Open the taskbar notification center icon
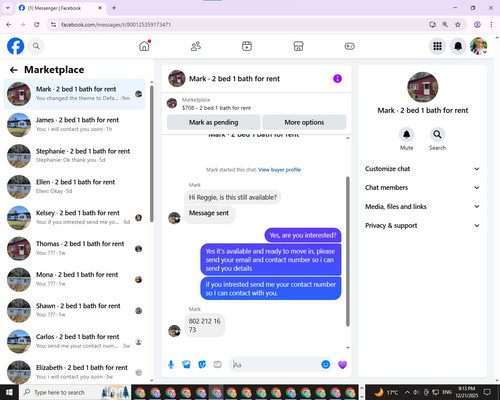This screenshot has width=500, height=400. [x=488, y=392]
